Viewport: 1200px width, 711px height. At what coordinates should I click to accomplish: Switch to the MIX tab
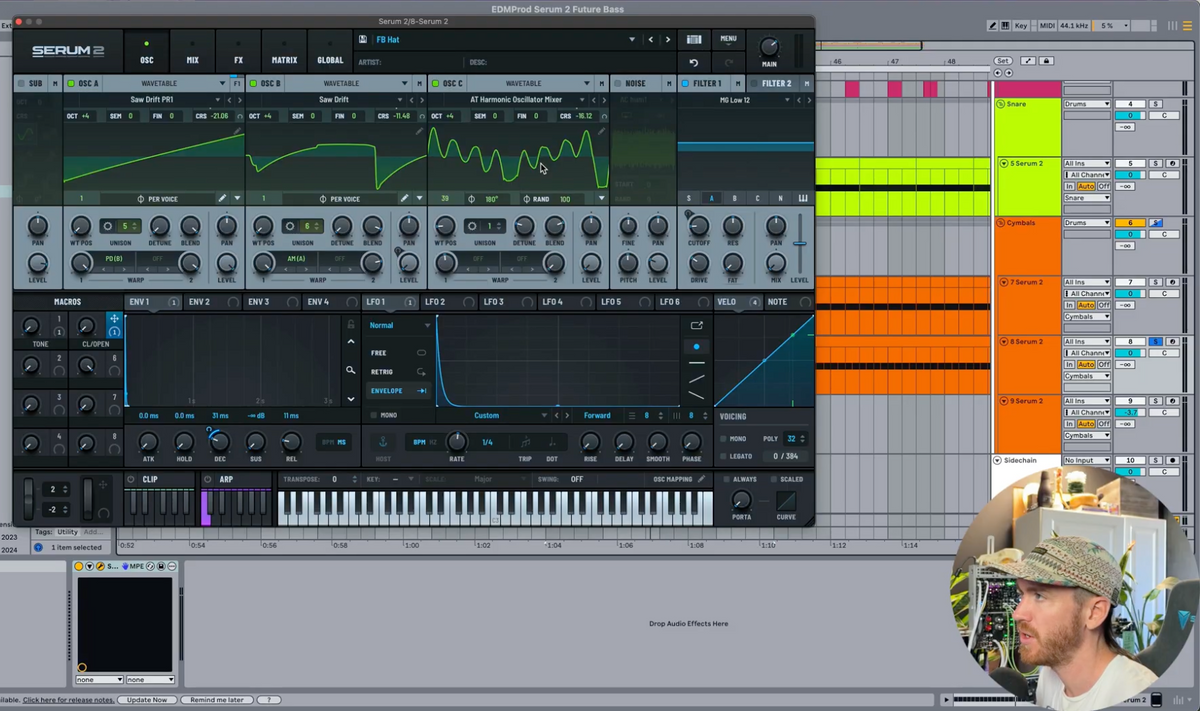click(193, 53)
